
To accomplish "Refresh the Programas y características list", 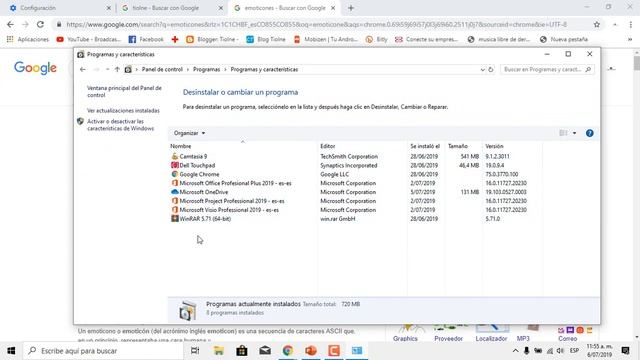I will pos(491,69).
